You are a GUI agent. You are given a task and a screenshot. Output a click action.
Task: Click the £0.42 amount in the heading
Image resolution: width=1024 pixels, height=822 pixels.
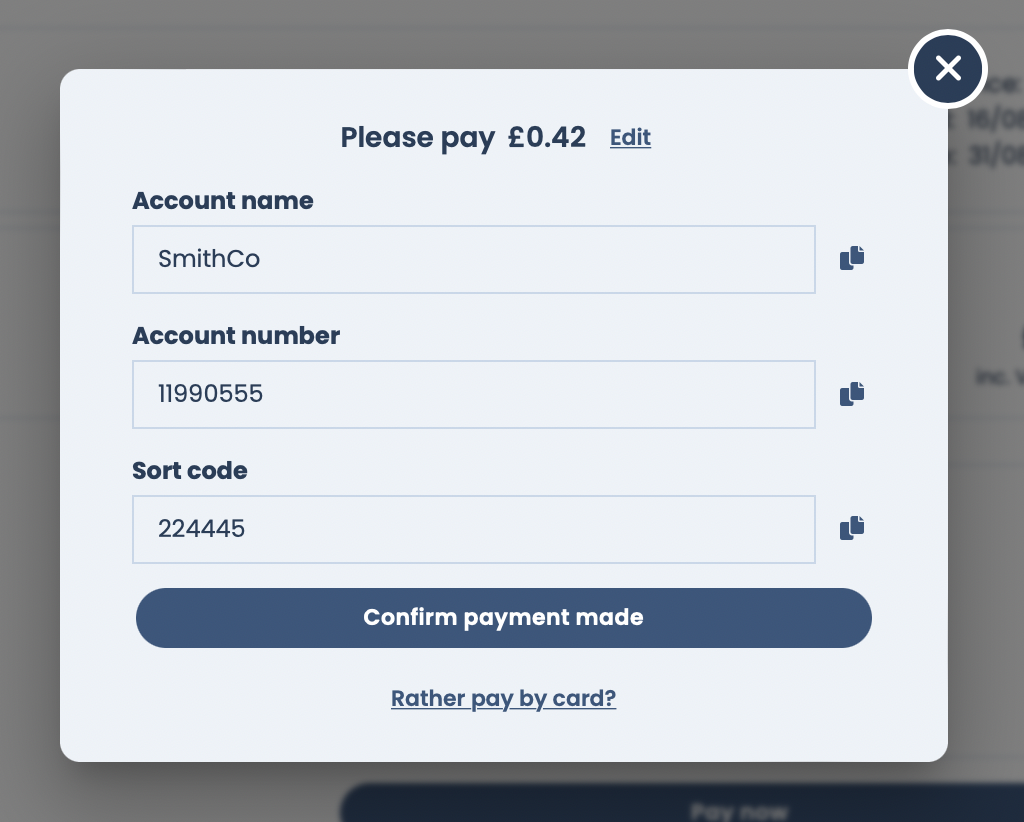tap(547, 138)
